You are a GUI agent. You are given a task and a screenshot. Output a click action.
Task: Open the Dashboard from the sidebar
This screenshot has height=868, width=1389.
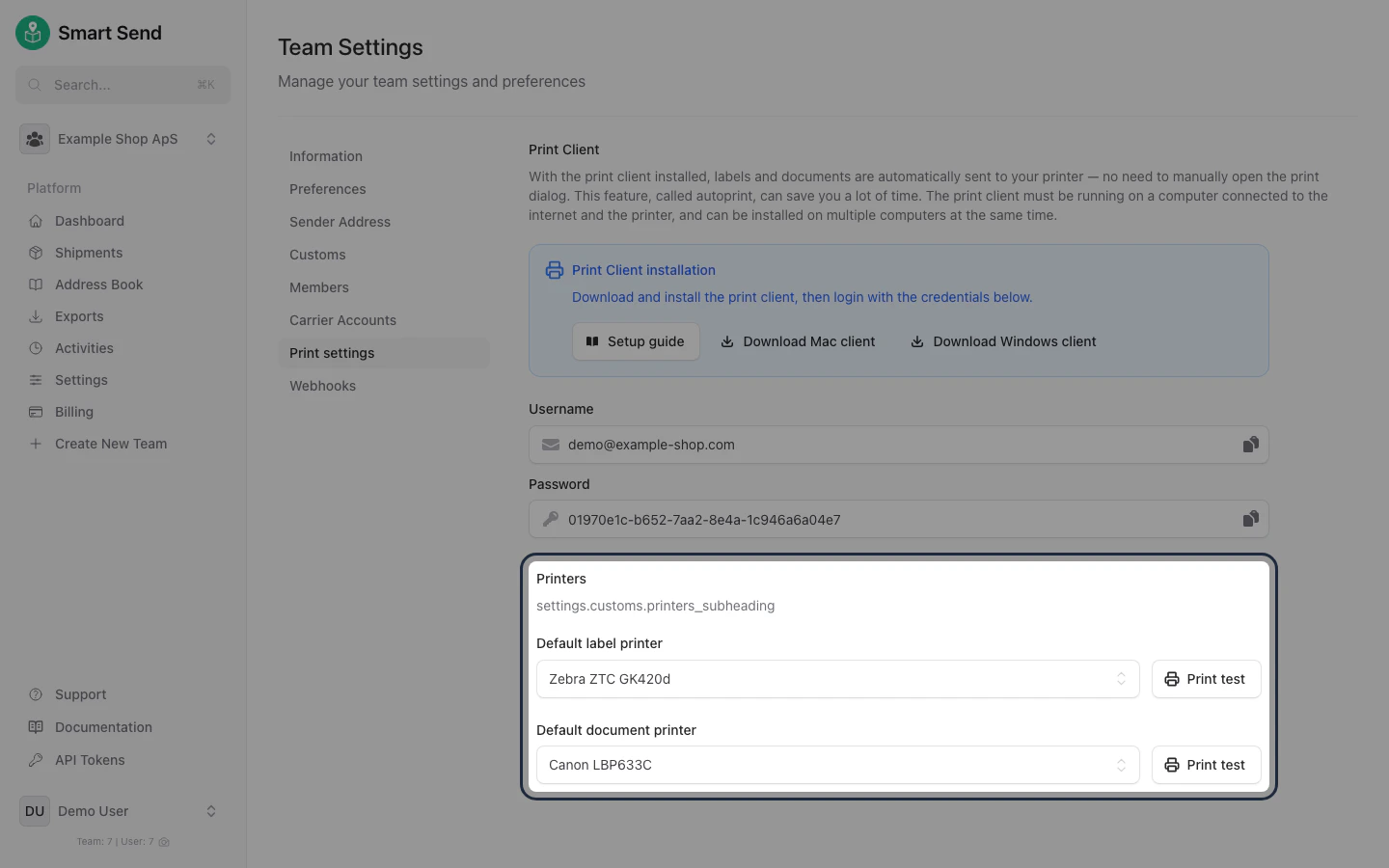(x=89, y=221)
